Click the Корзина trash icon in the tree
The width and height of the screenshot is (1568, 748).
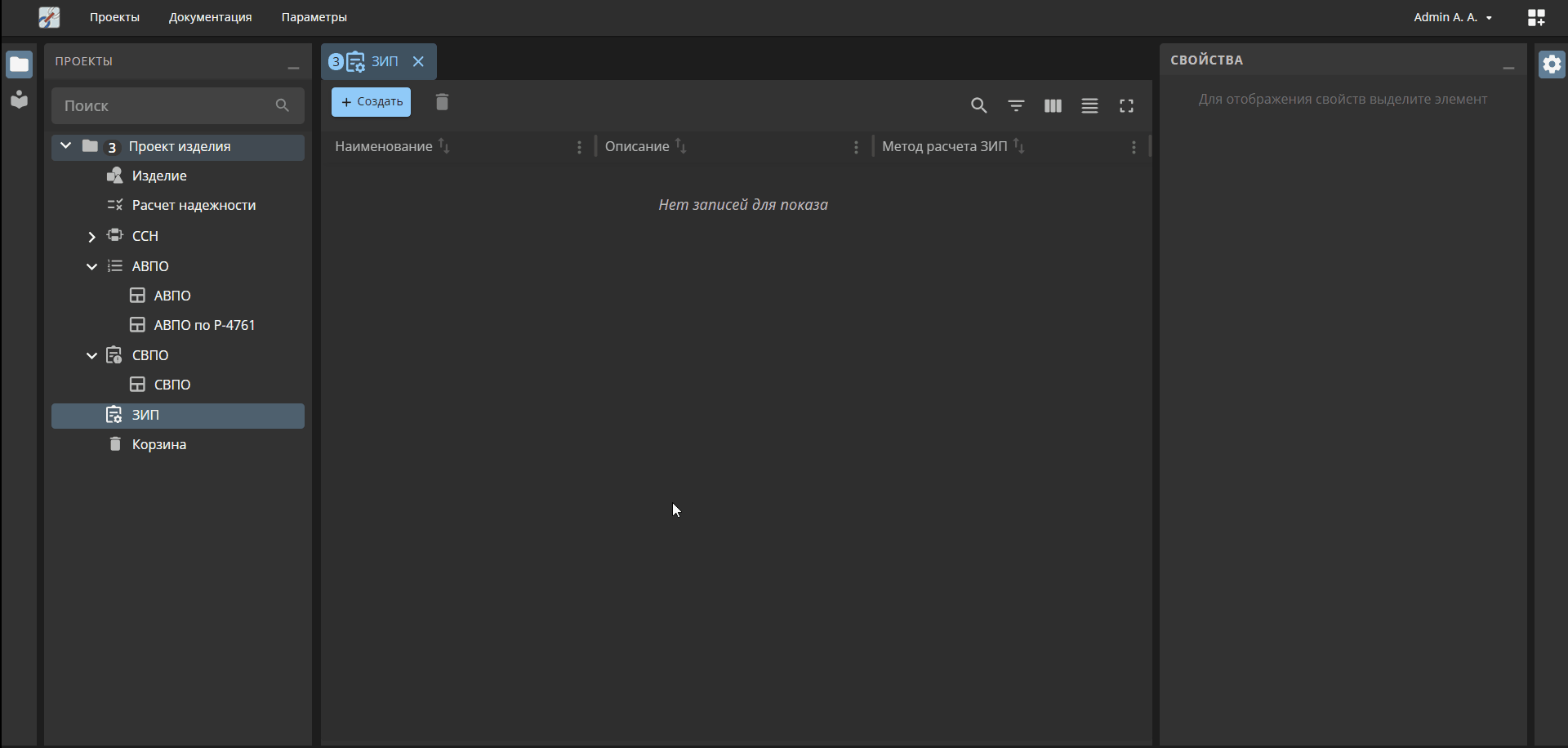click(115, 444)
